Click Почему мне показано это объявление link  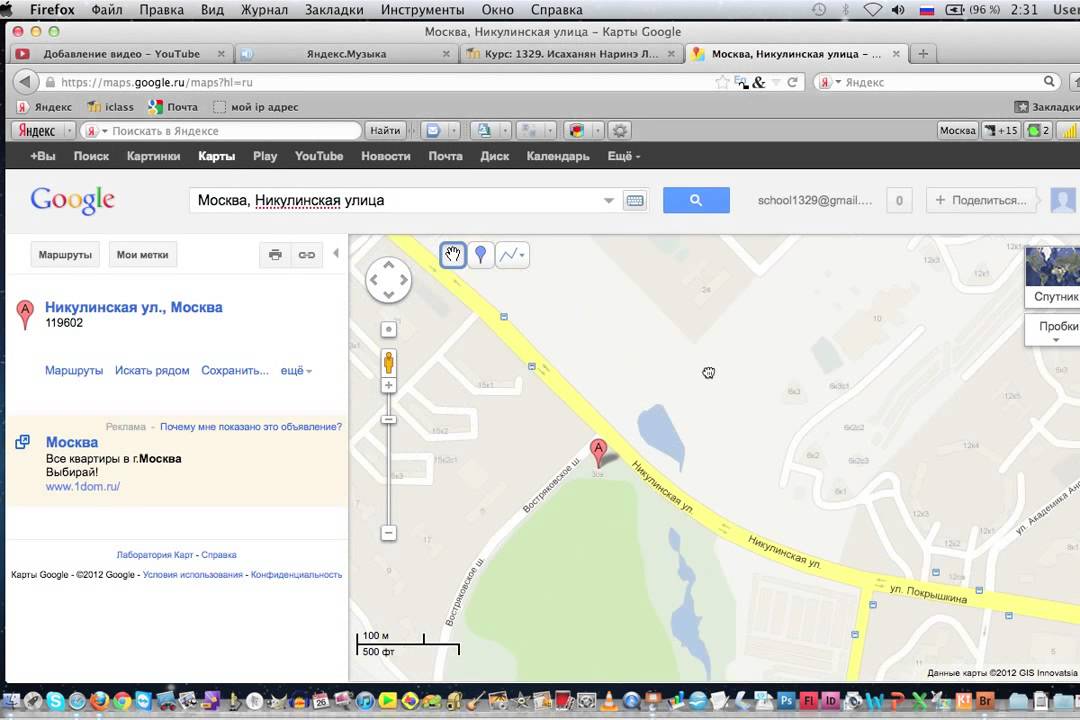tap(251, 427)
